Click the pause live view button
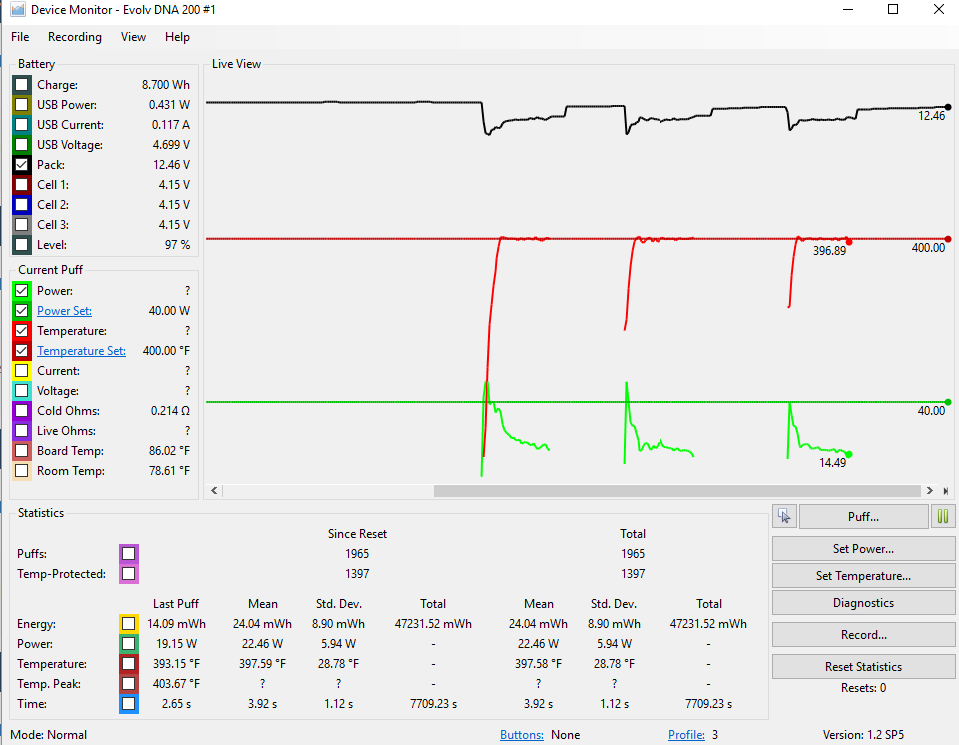Screen dimensions: 959x745 (x=942, y=517)
